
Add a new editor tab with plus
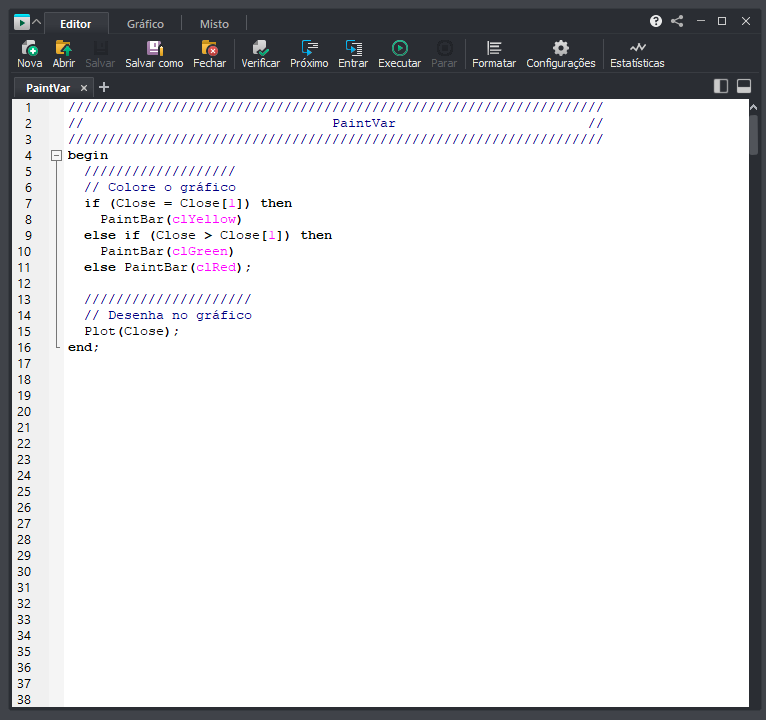(x=104, y=87)
